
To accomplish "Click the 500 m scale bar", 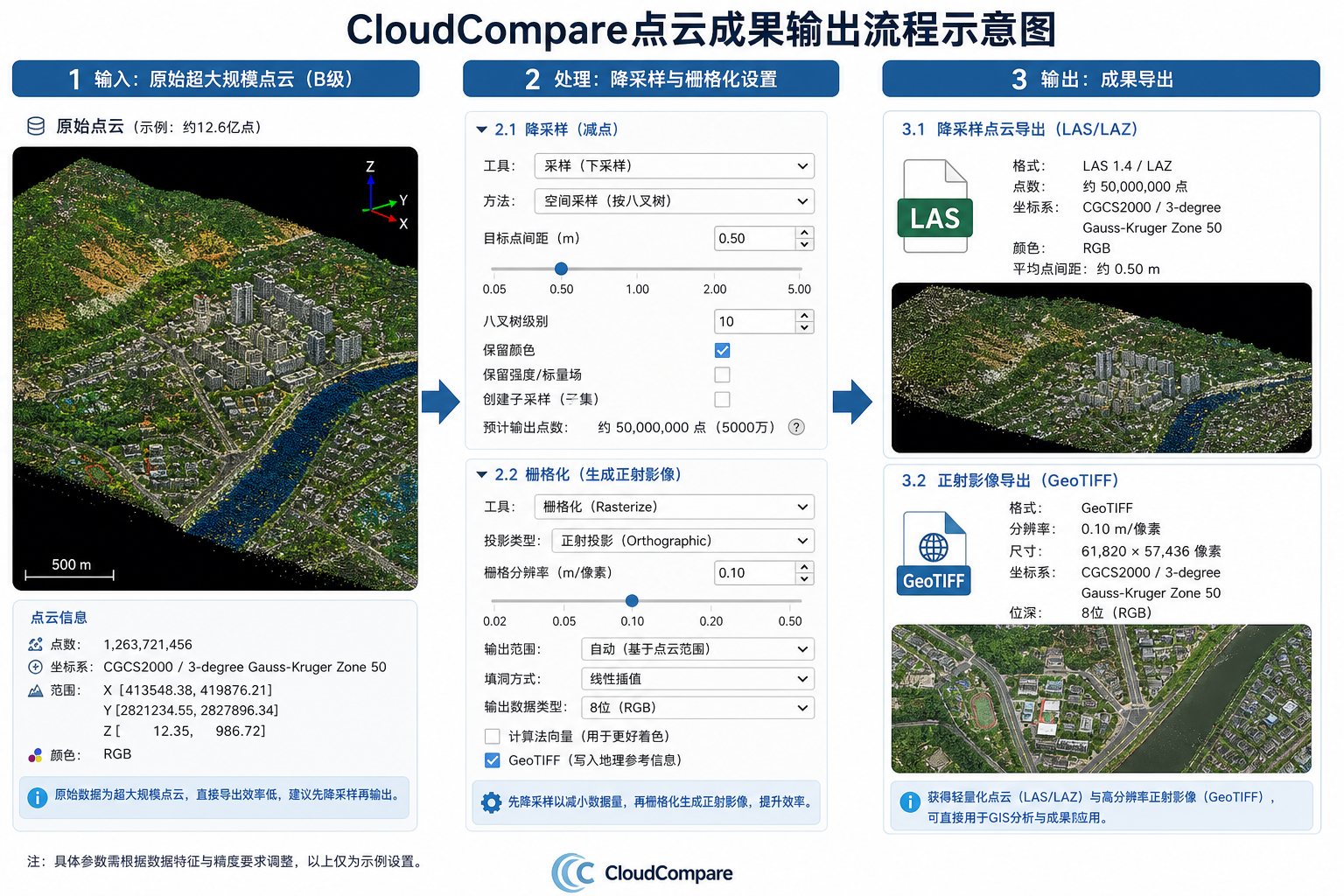I will 70,570.
